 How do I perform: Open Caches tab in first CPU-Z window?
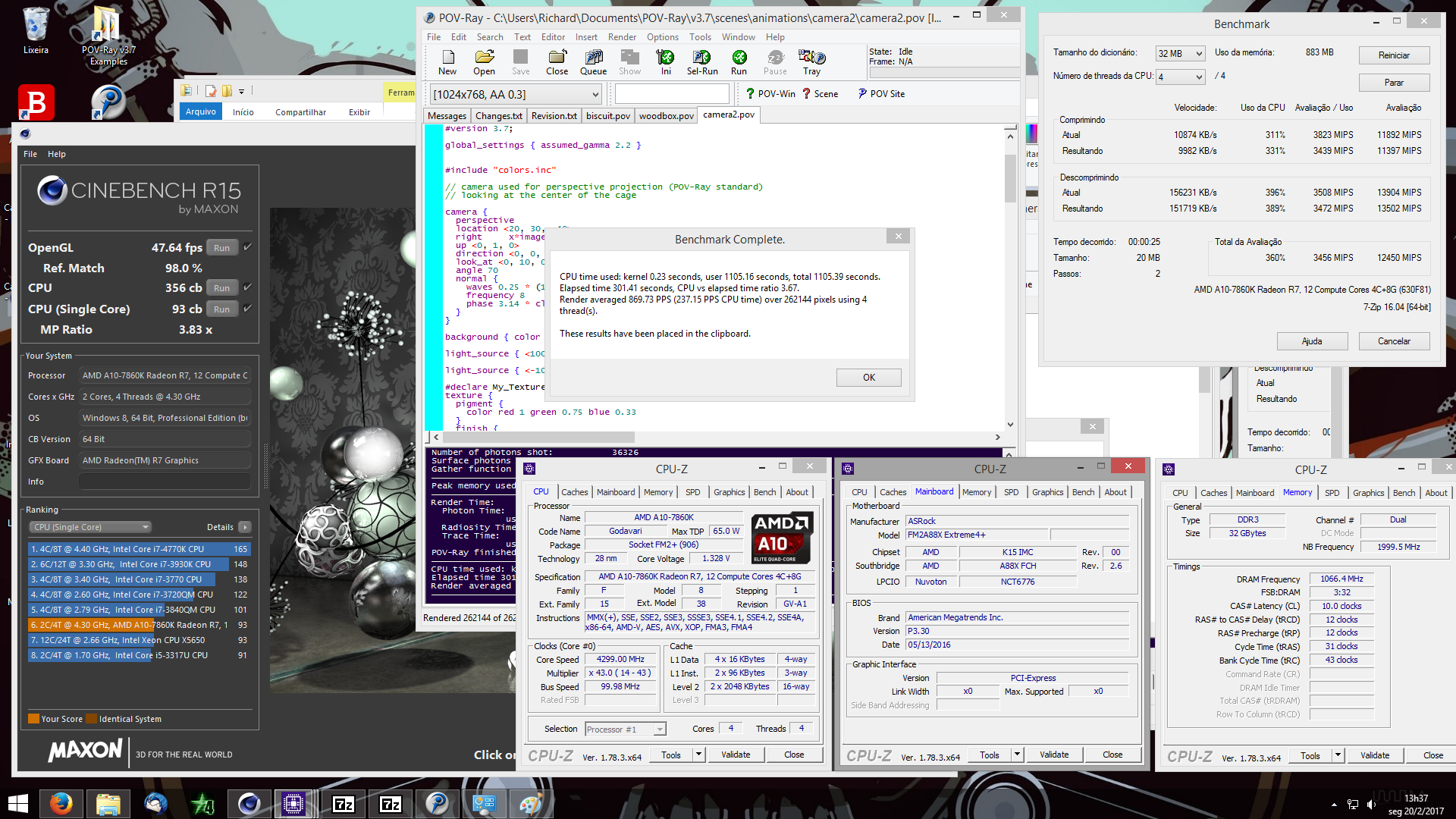[574, 492]
